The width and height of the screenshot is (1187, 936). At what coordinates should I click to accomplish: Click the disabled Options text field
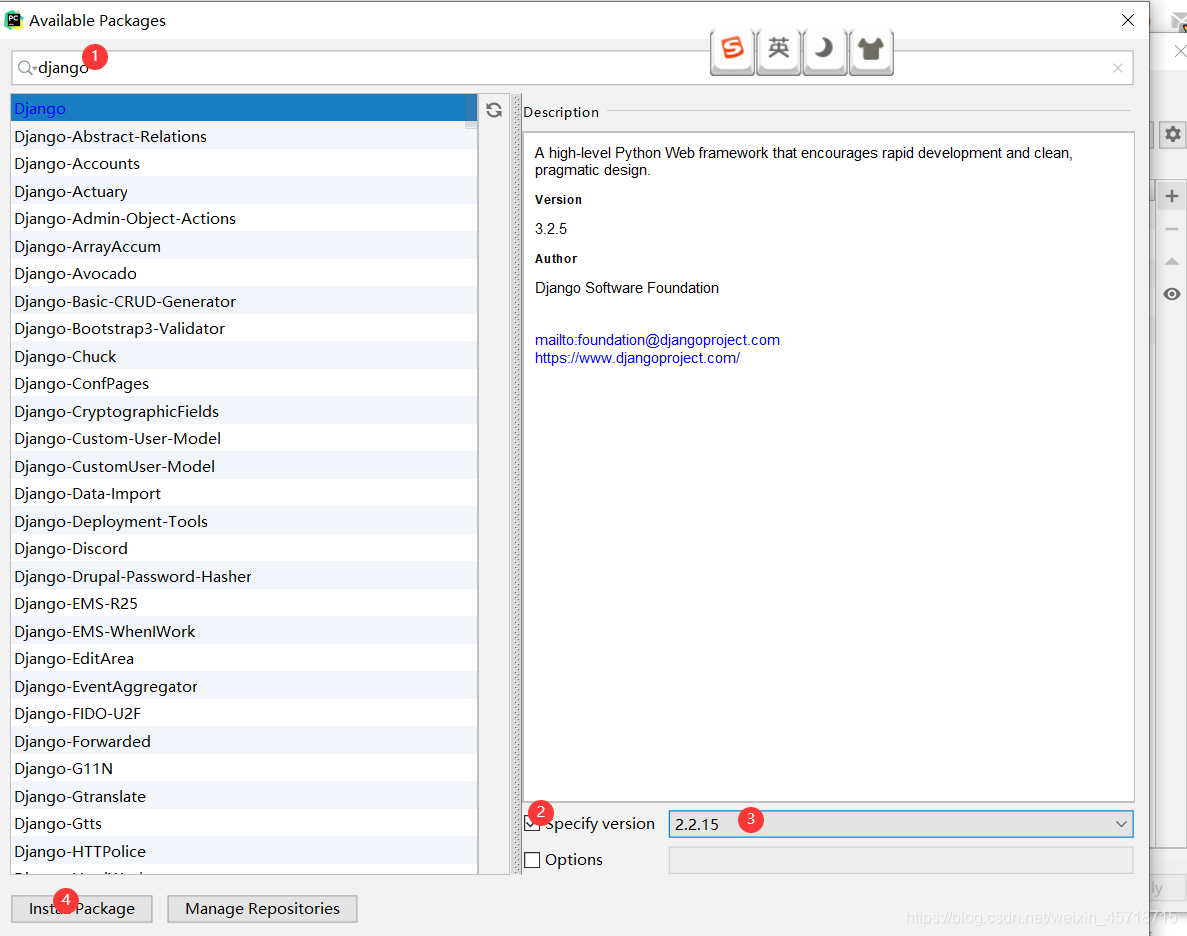(x=901, y=860)
